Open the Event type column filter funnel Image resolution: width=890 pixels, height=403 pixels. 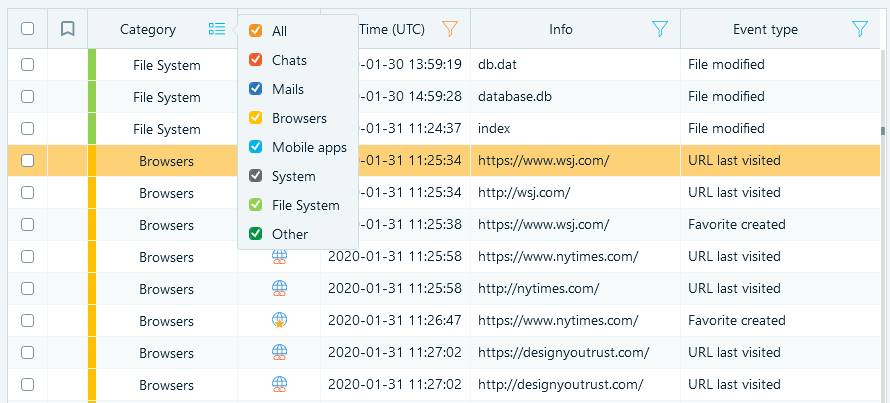[x=860, y=29]
